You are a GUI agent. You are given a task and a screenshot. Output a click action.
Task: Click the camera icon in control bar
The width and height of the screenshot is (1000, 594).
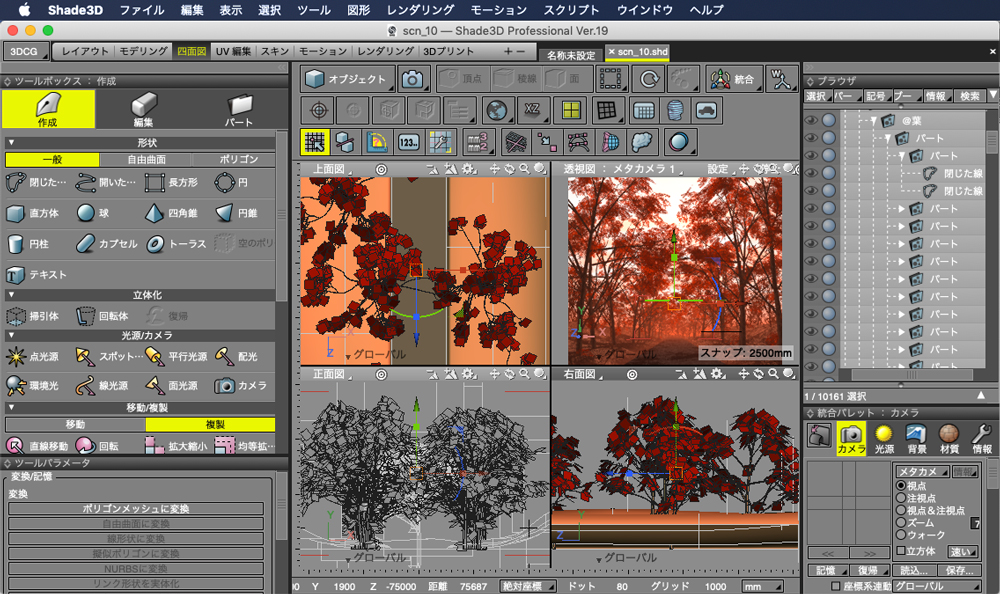click(x=413, y=79)
